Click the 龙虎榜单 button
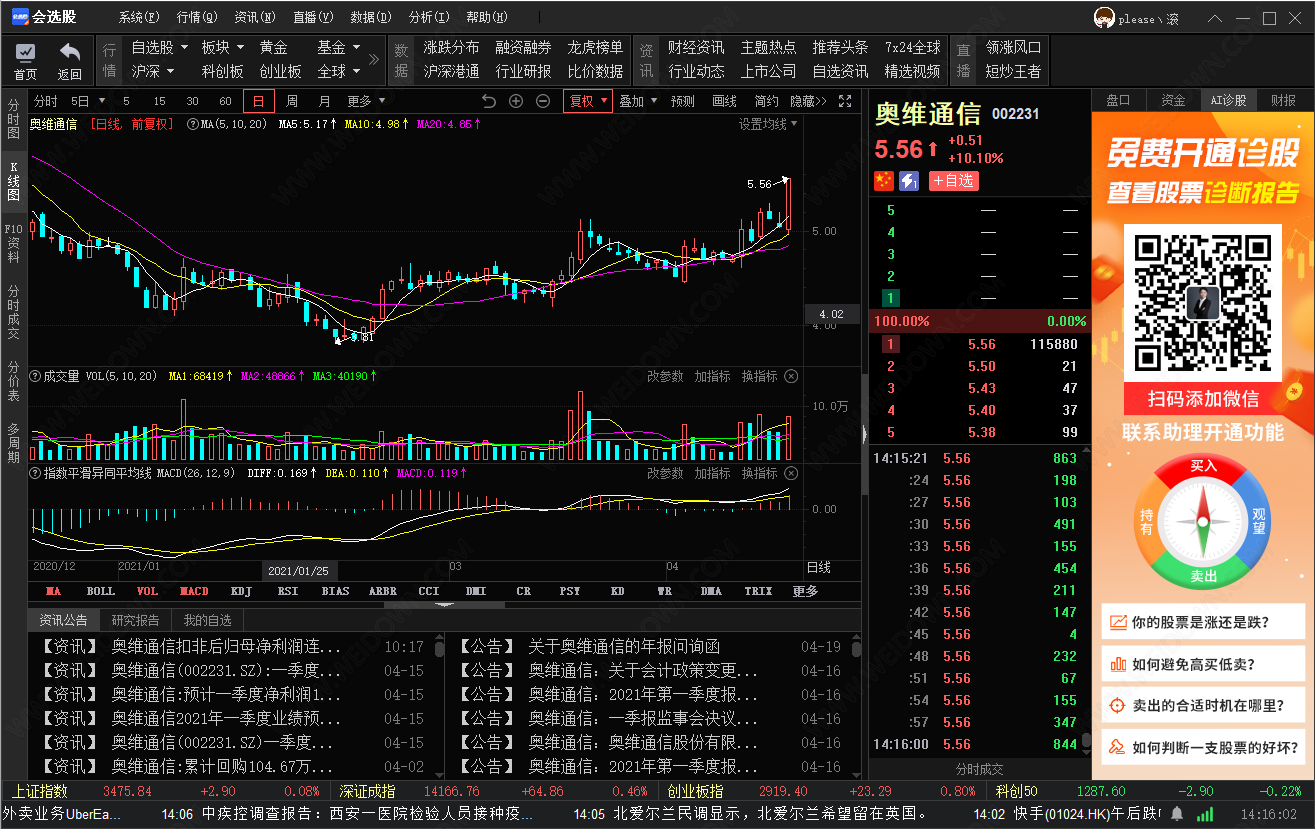This screenshot has width=1315, height=829. click(595, 47)
